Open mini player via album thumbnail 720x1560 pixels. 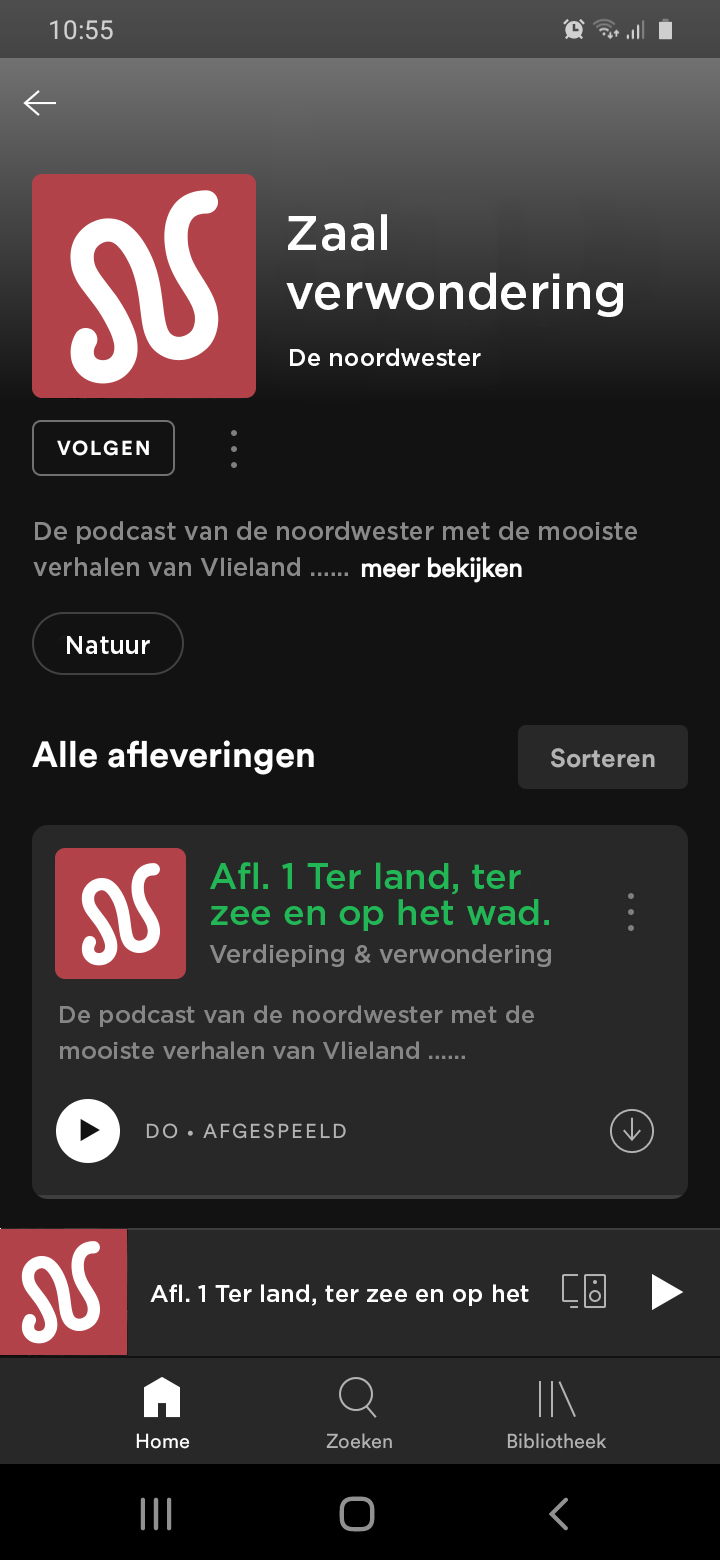click(64, 1293)
